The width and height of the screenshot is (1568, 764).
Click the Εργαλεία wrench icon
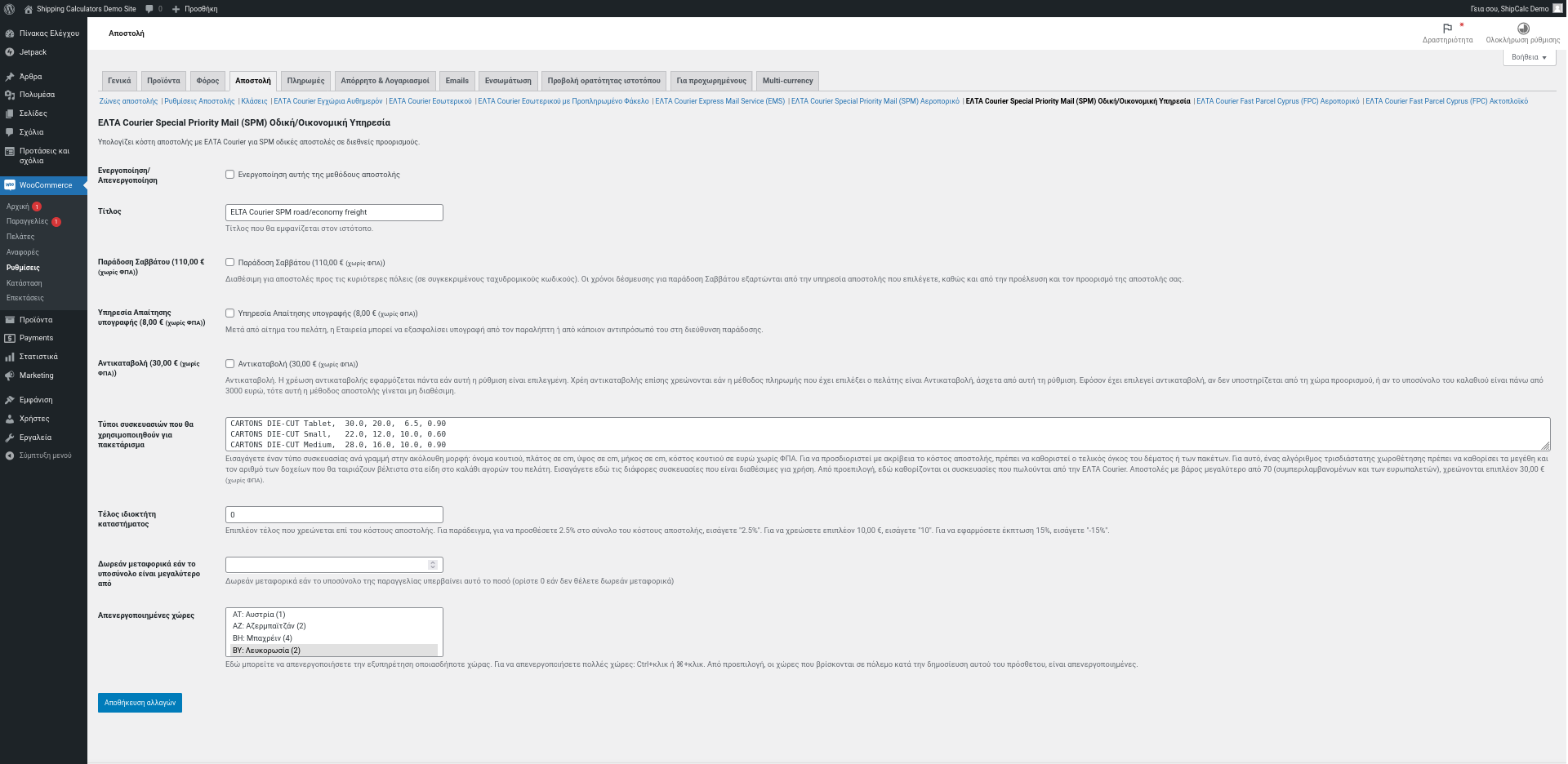click(10, 438)
